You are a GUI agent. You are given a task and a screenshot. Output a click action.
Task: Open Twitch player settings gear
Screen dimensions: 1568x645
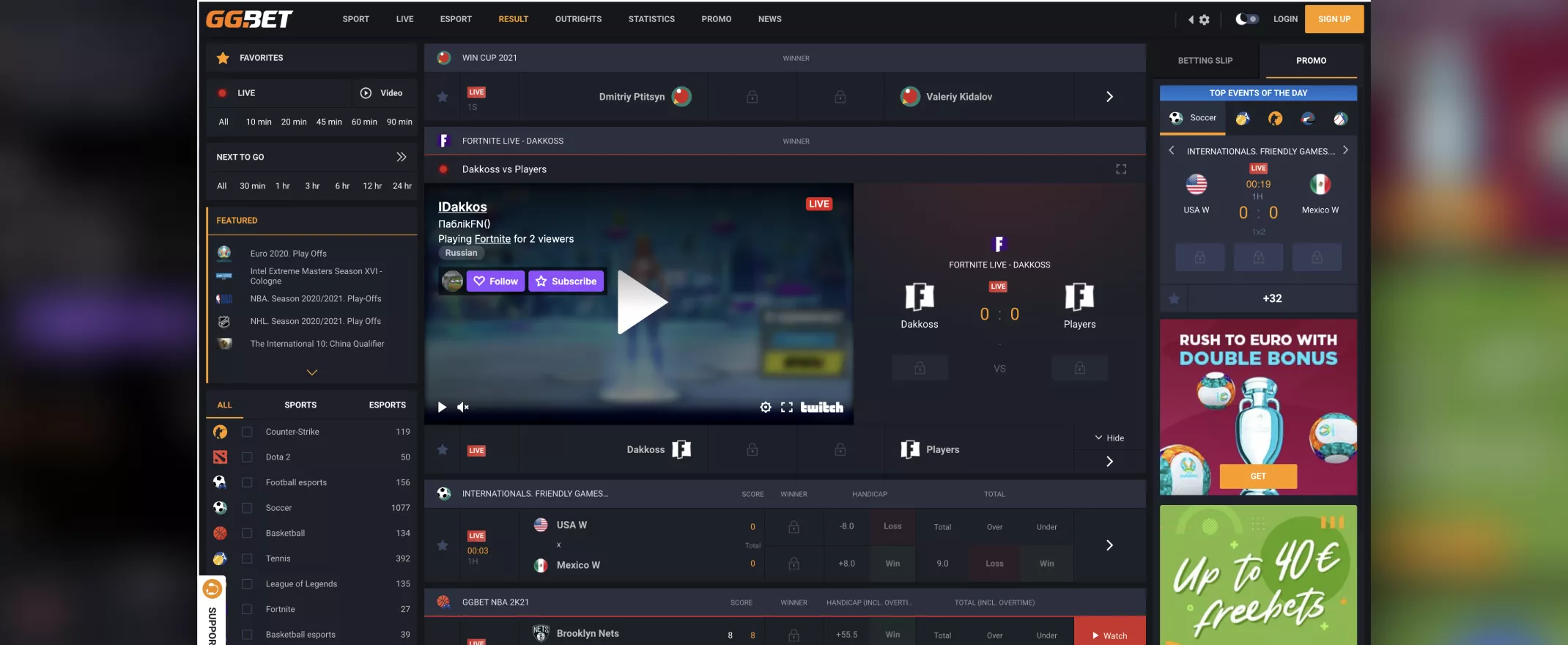pyautogui.click(x=766, y=408)
